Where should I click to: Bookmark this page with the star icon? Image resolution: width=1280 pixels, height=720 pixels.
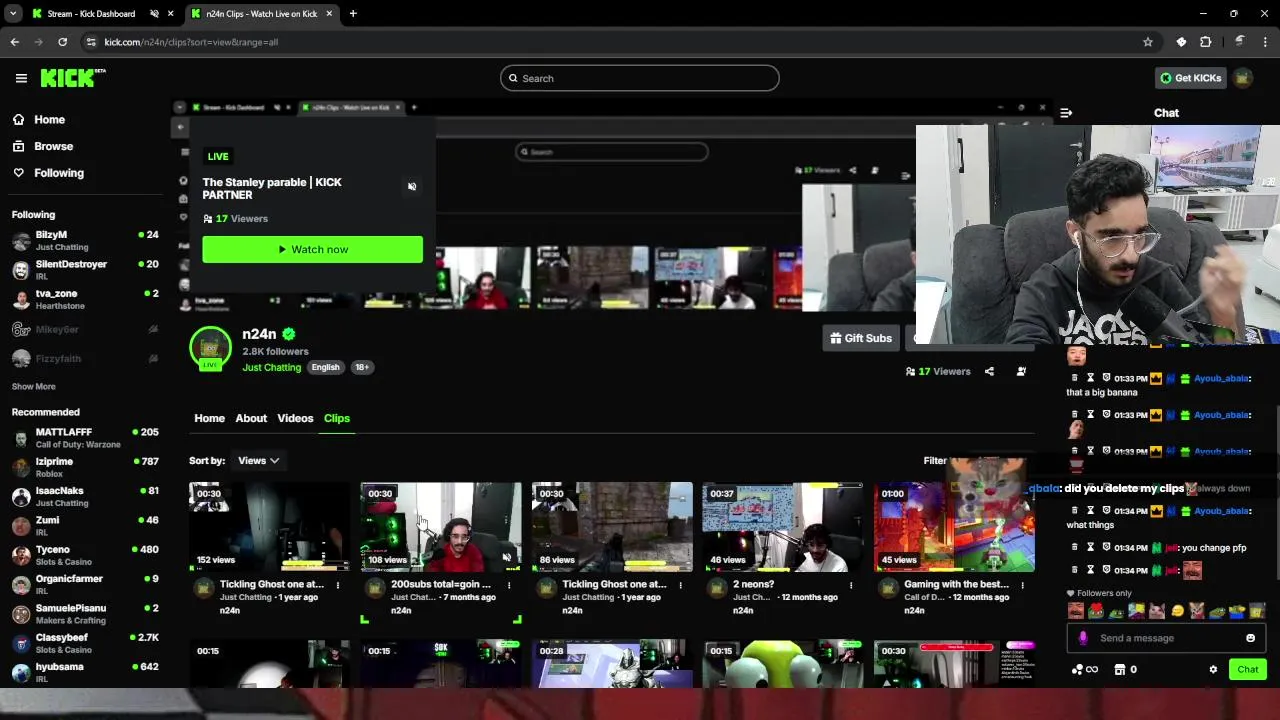pos(1148,42)
